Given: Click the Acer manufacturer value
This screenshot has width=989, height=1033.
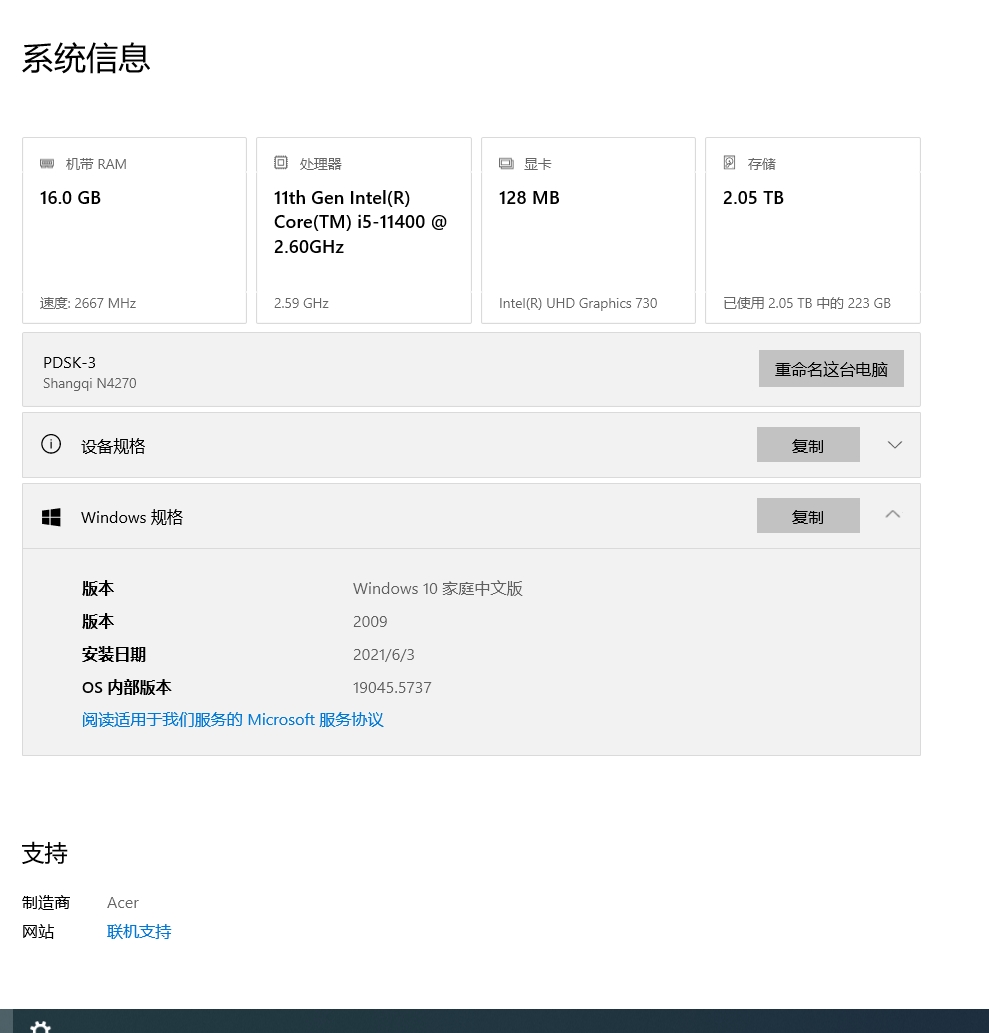Looking at the screenshot, I should tap(123, 903).
